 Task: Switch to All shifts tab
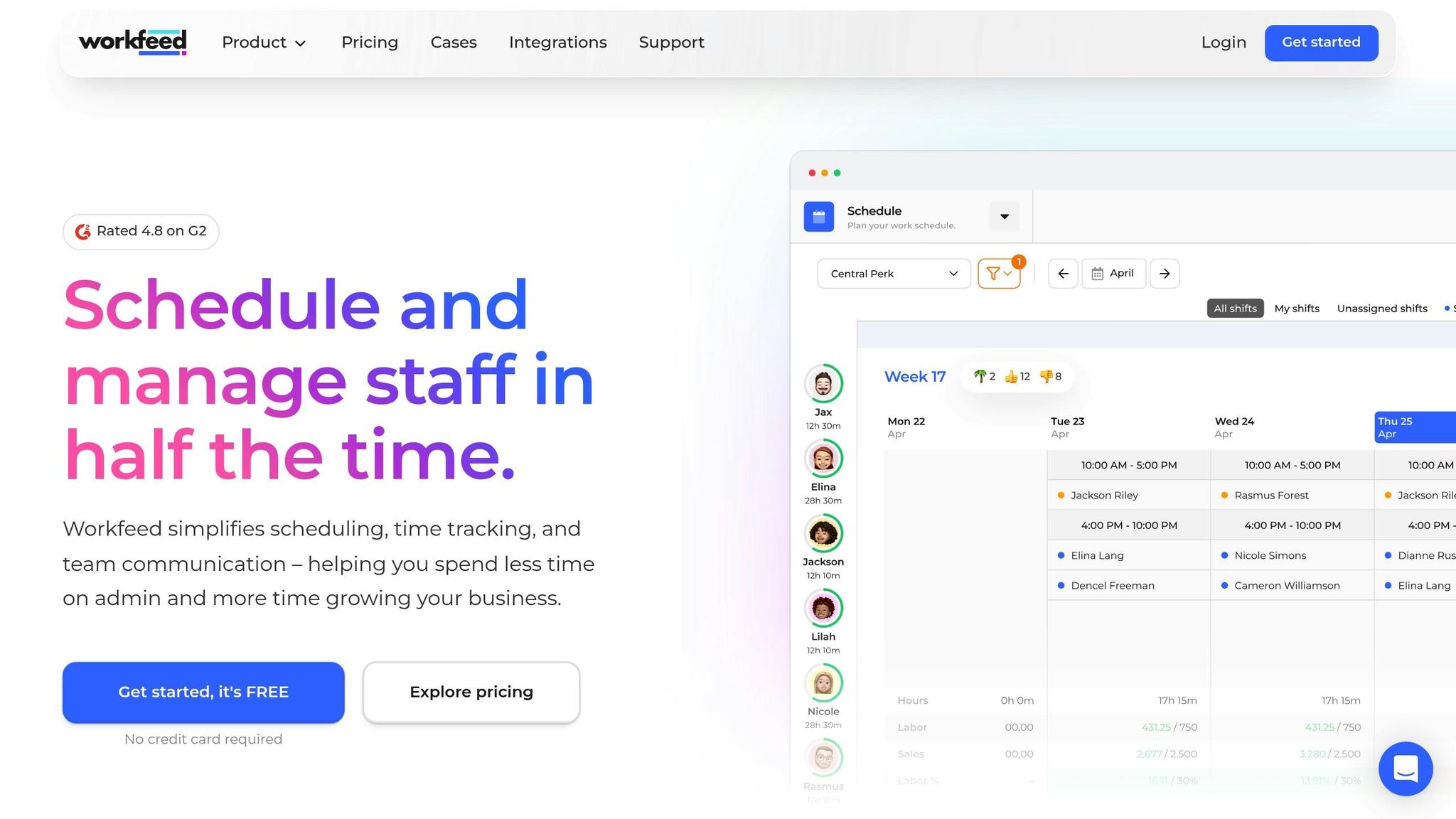click(1236, 309)
